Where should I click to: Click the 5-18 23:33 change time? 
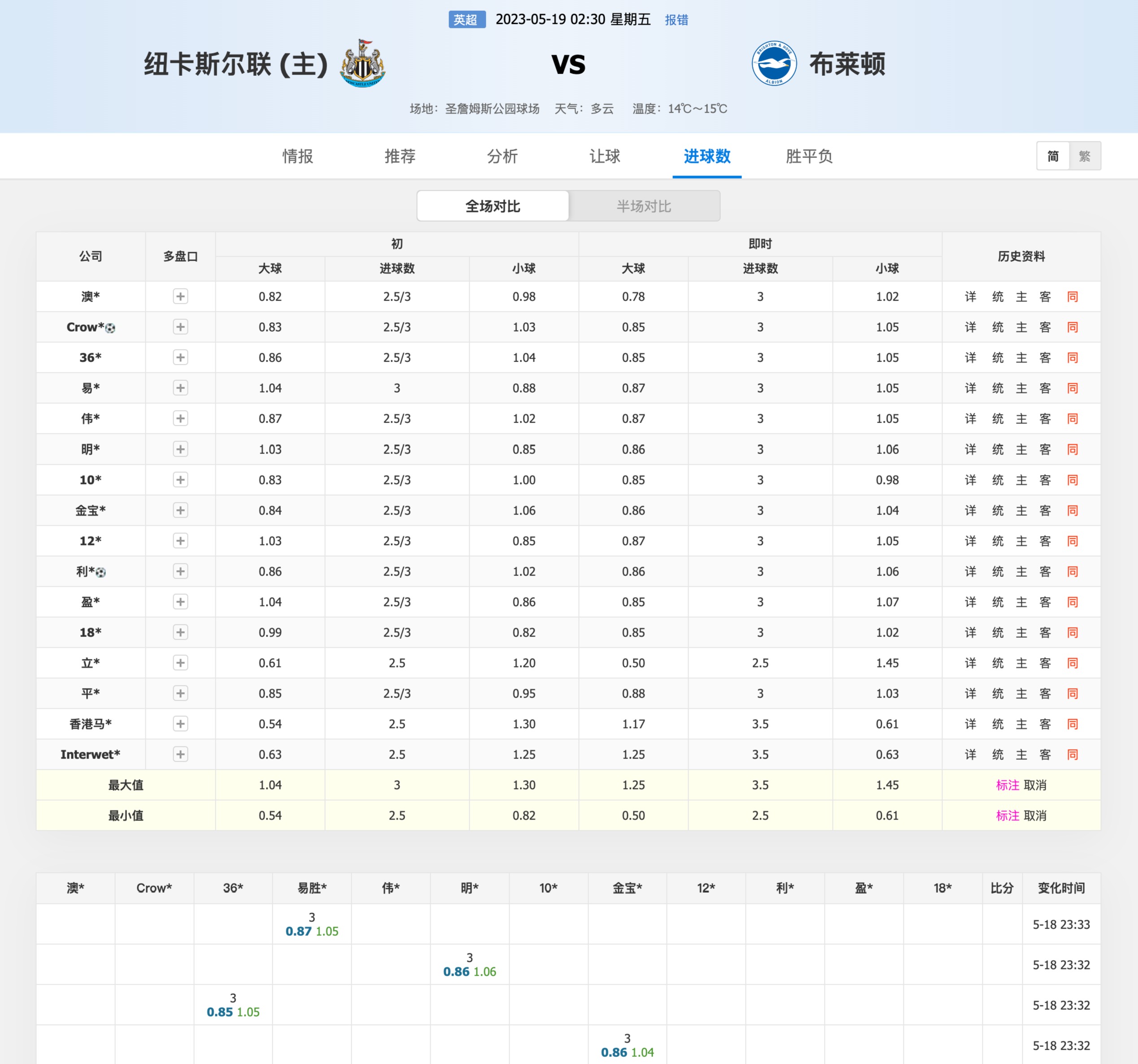[1061, 924]
